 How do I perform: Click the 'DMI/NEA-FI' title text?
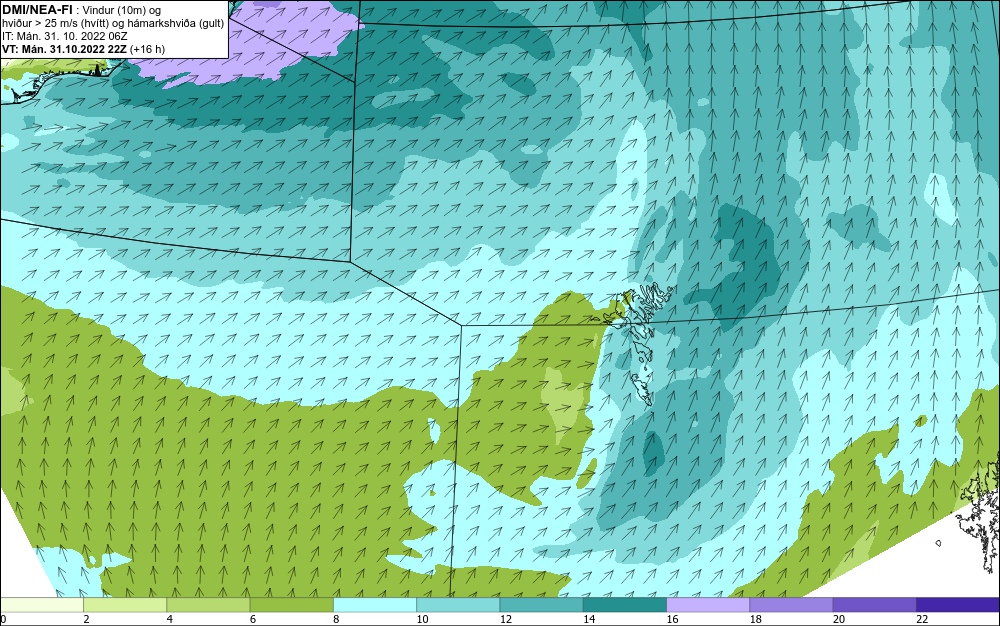coord(37,10)
